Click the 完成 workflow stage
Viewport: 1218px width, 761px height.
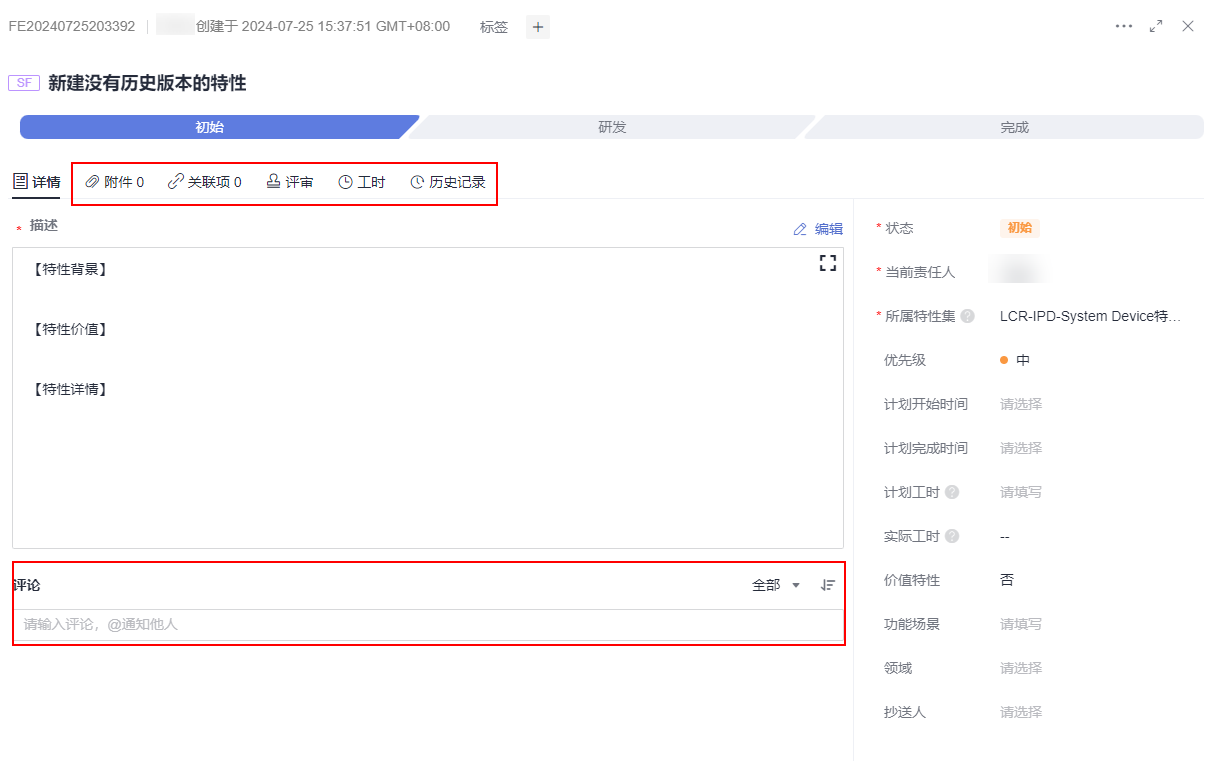click(x=1014, y=127)
